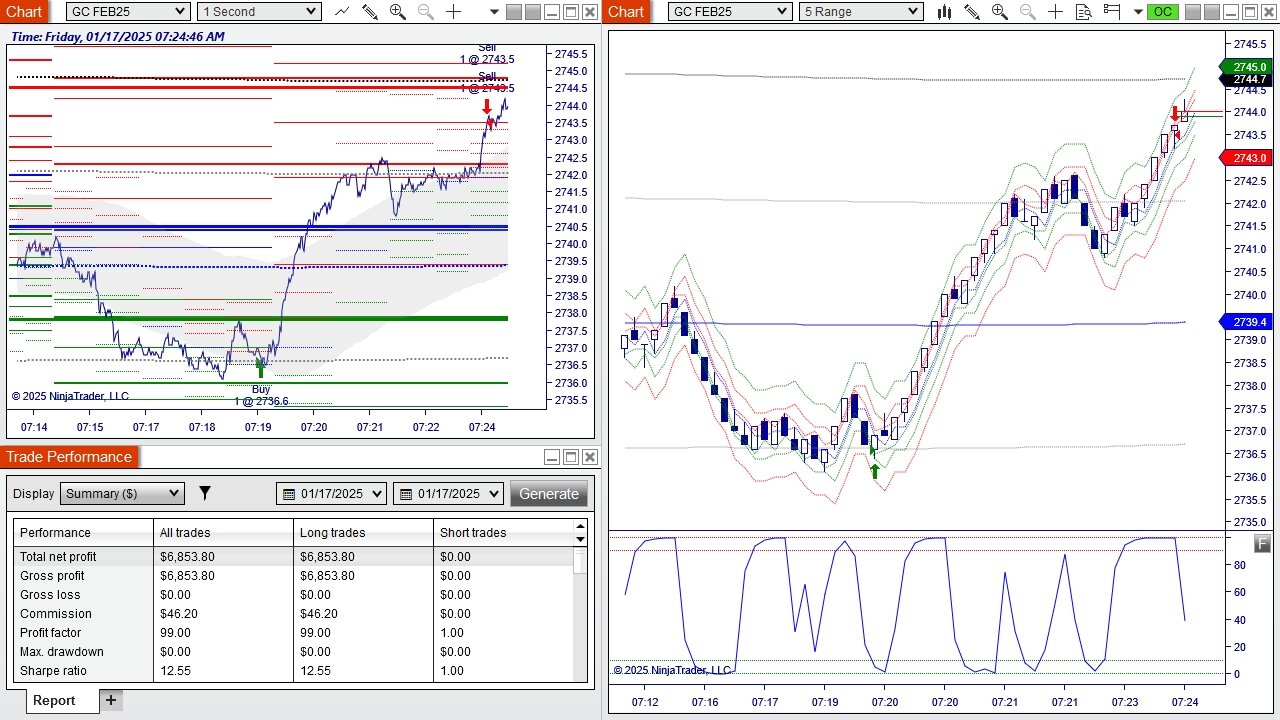Click left chart's second gray link square
Image resolution: width=1280 pixels, height=720 pixels.
click(532, 12)
